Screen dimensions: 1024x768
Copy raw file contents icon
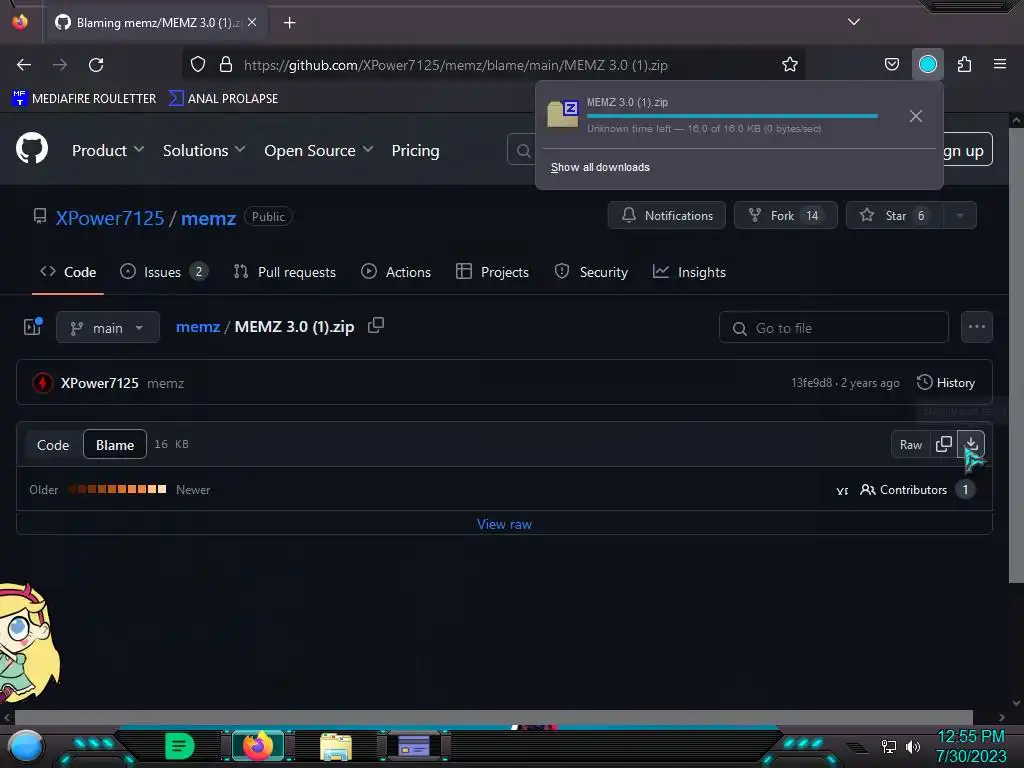pyautogui.click(x=944, y=444)
